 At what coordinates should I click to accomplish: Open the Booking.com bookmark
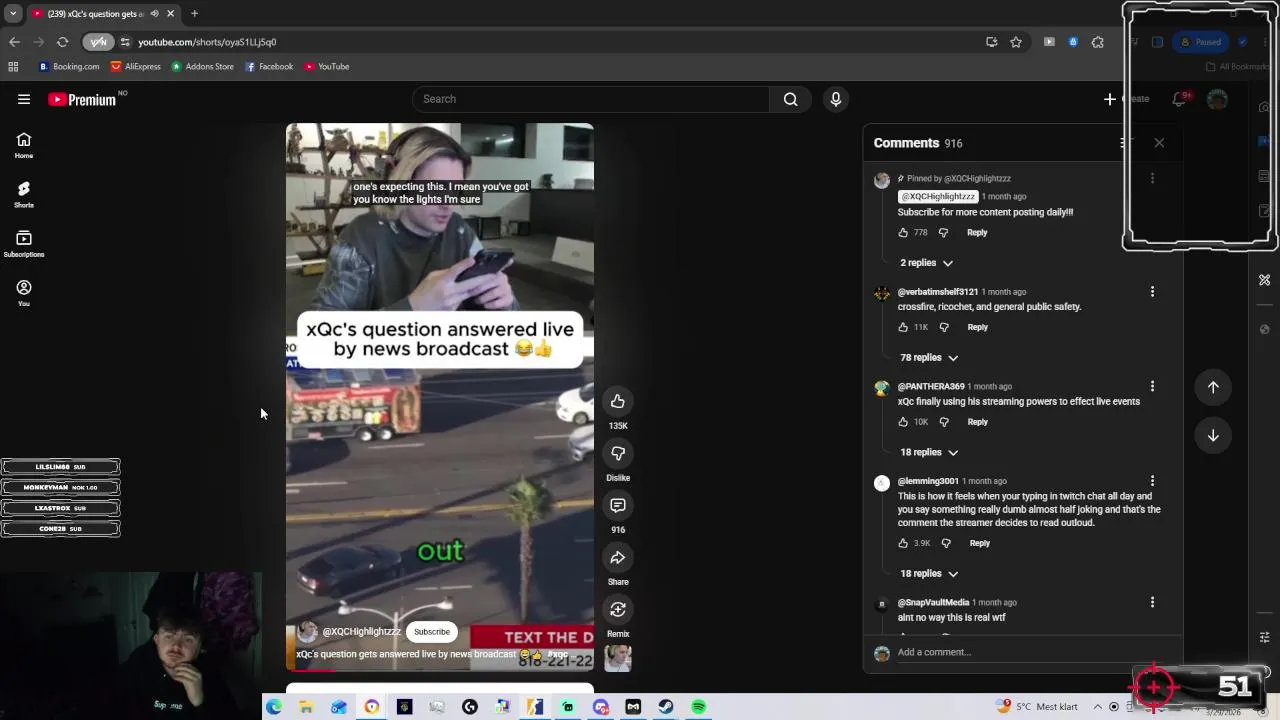coord(69,67)
